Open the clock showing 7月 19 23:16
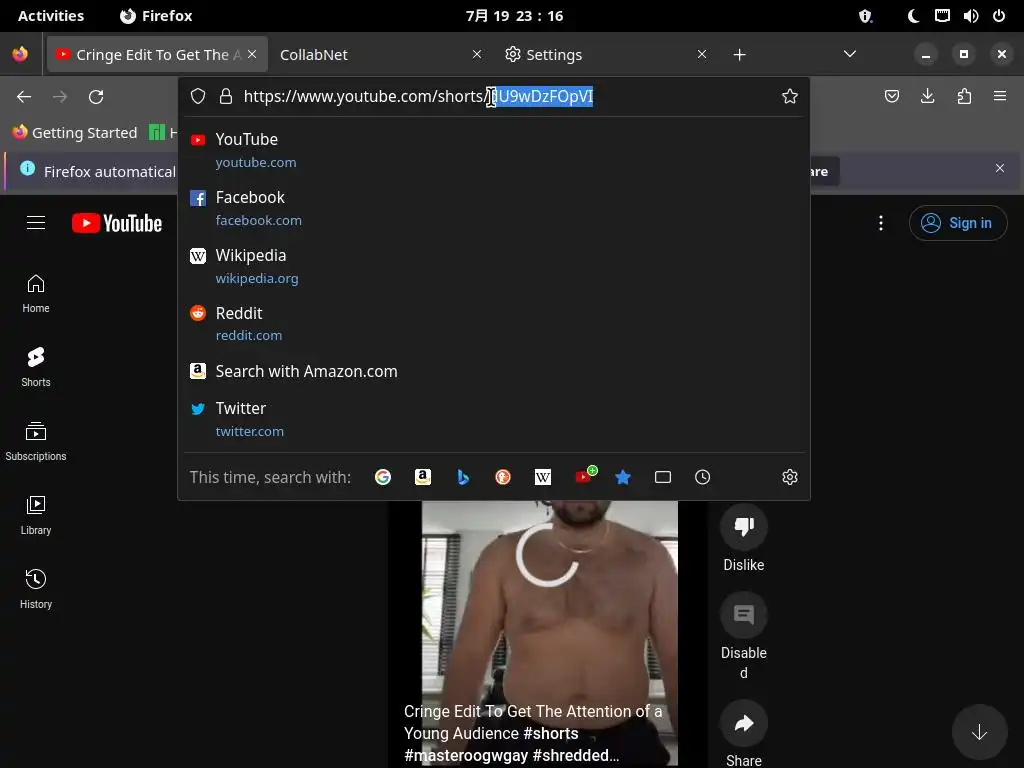 515,16
